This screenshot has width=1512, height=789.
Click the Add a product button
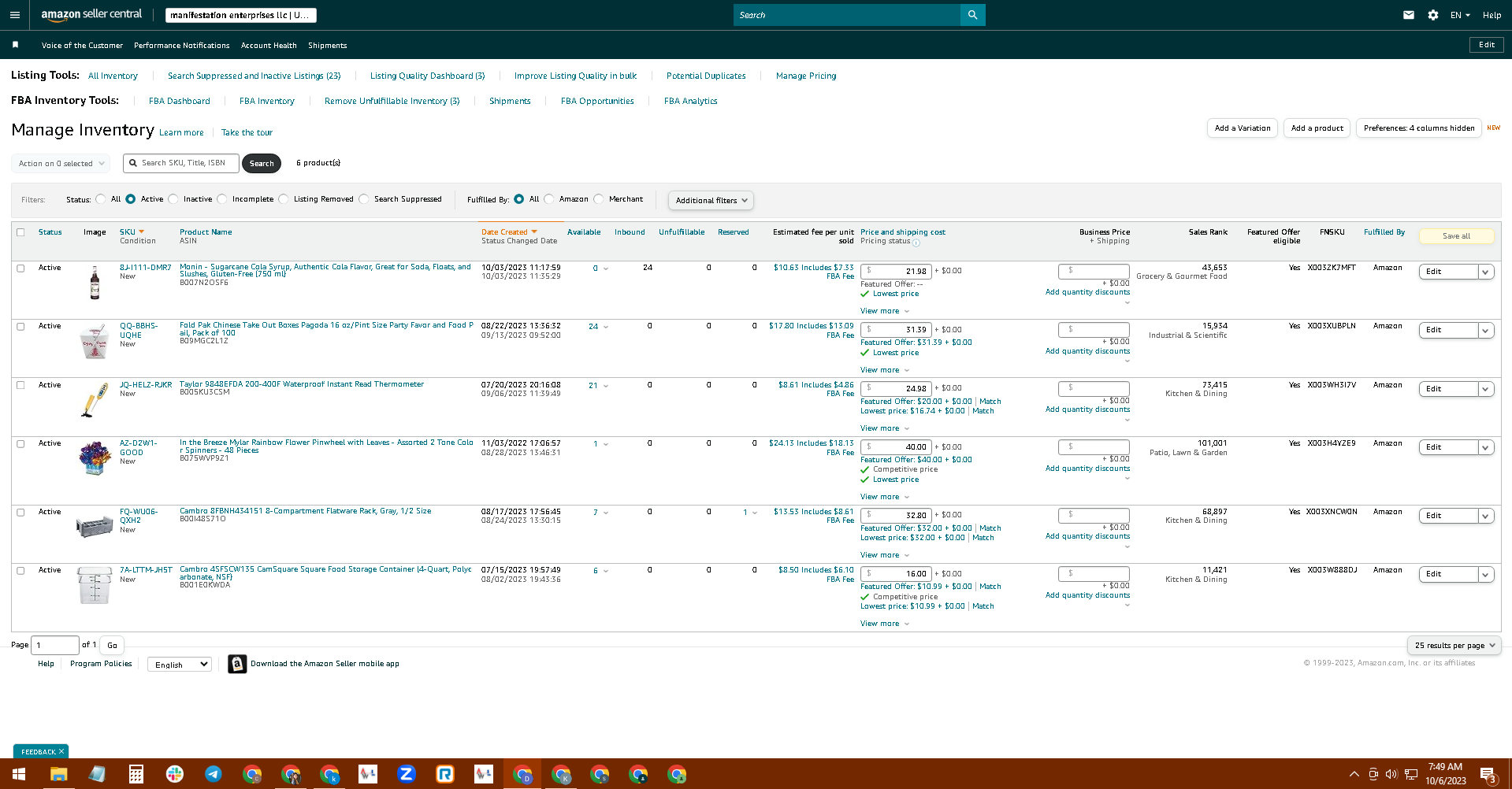[x=1317, y=128]
